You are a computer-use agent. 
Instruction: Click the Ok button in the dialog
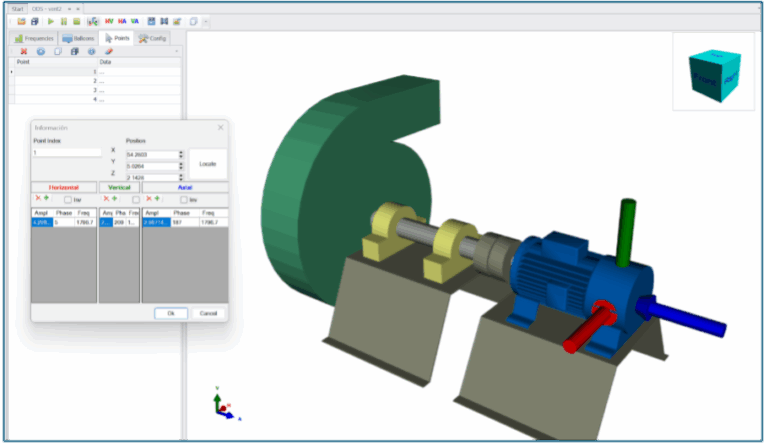pos(171,313)
